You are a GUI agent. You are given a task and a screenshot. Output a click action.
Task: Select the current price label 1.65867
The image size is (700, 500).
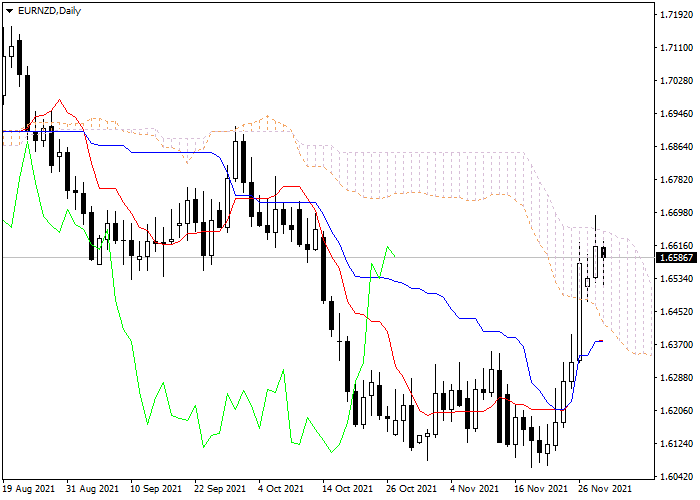click(x=677, y=258)
